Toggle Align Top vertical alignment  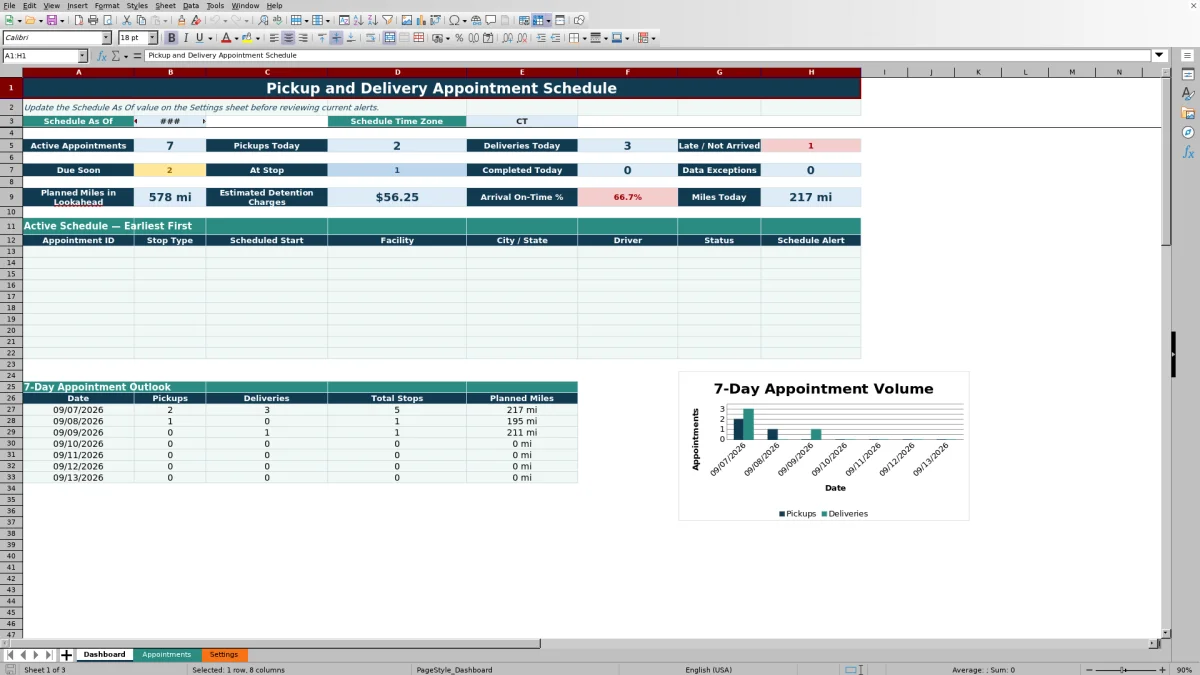point(322,38)
